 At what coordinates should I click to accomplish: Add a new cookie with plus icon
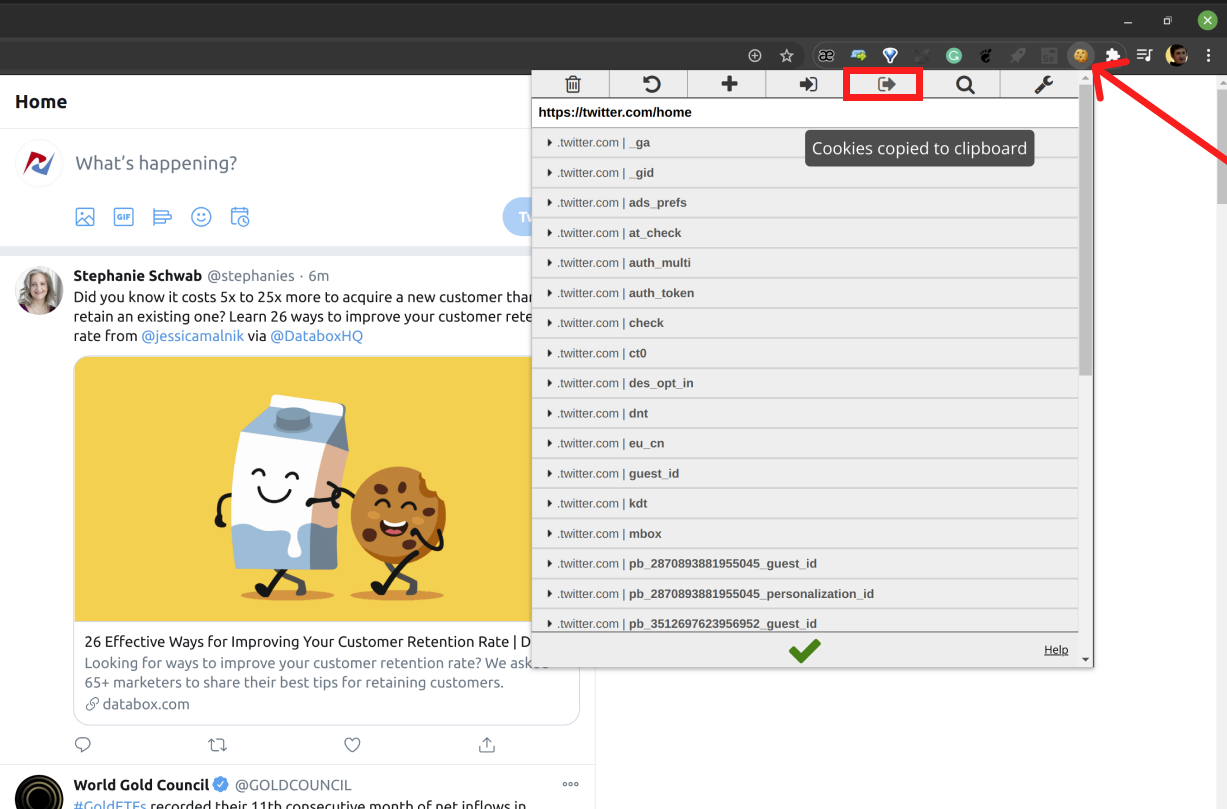coord(729,85)
